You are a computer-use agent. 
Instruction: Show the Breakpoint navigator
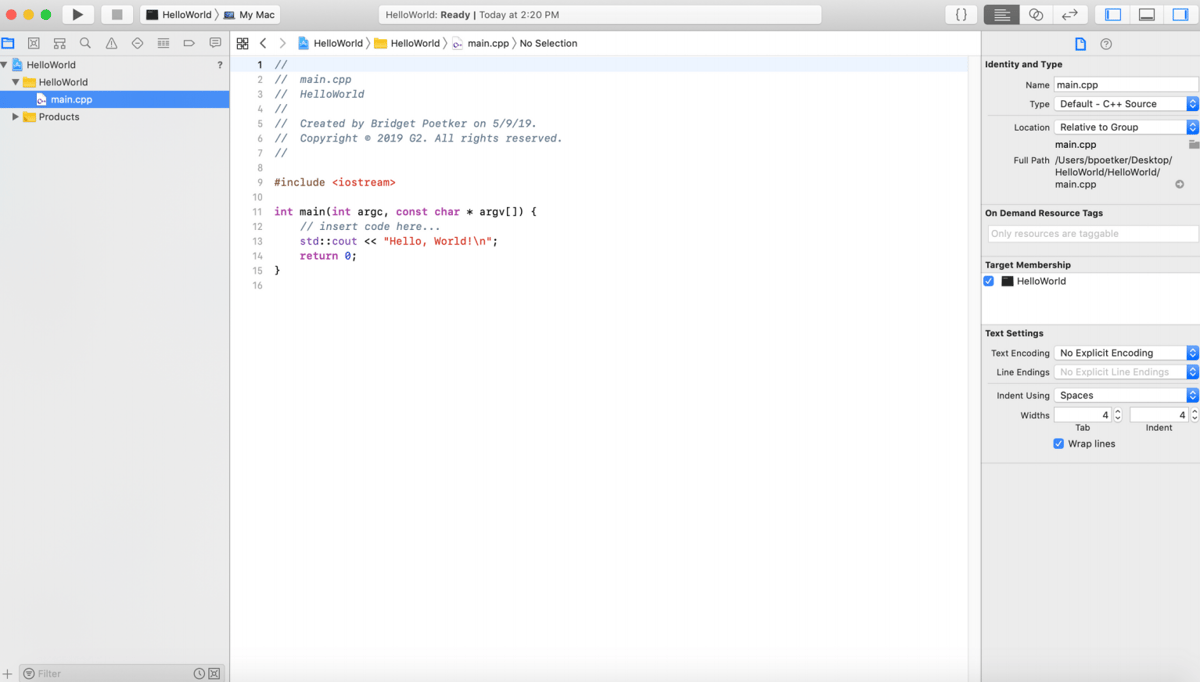pyautogui.click(x=189, y=44)
